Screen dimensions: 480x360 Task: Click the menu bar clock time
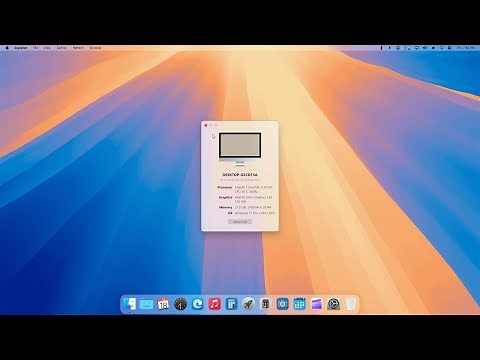point(466,48)
